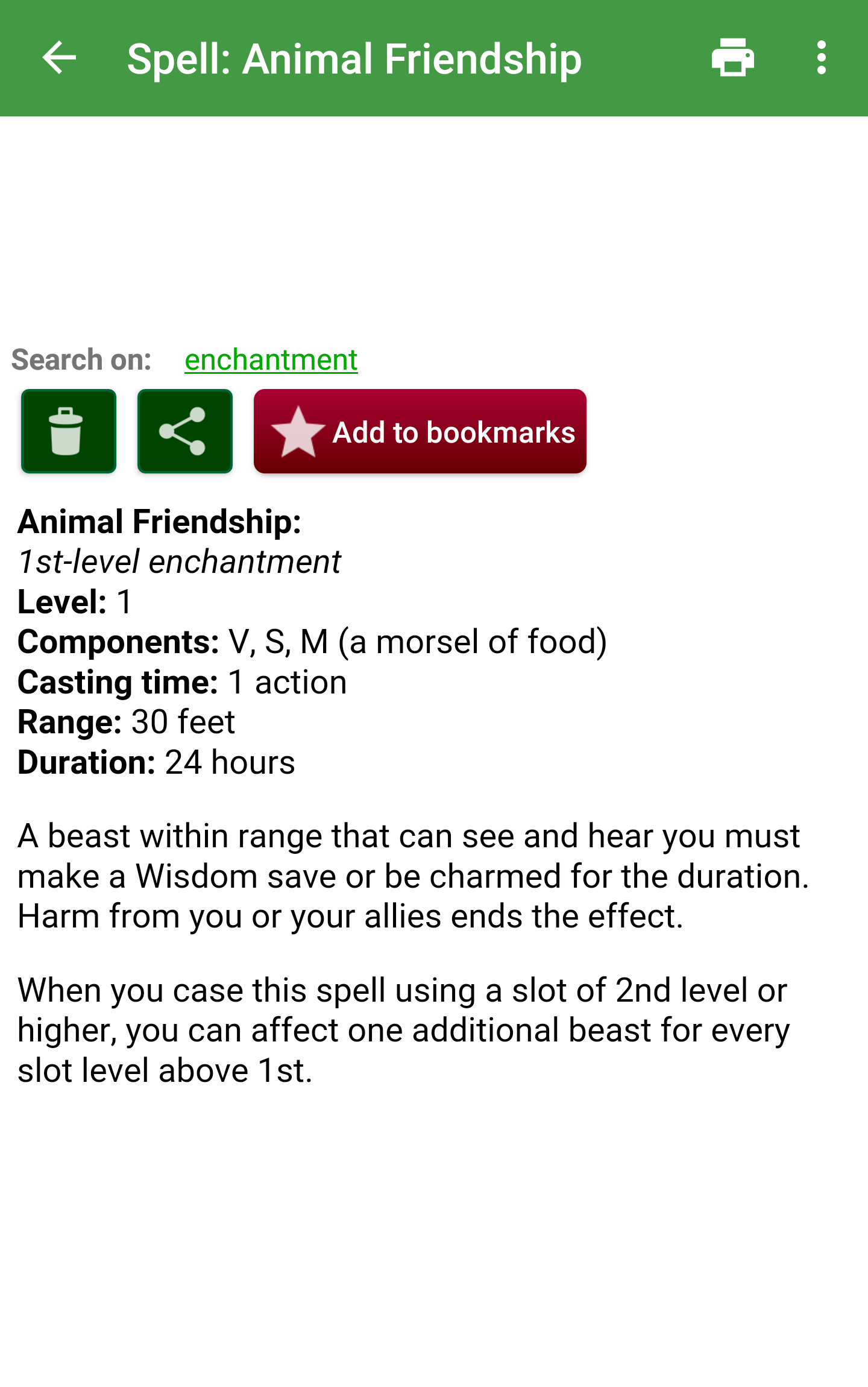Tap the 'Spell: Animal Friendship' header title

tap(354, 59)
